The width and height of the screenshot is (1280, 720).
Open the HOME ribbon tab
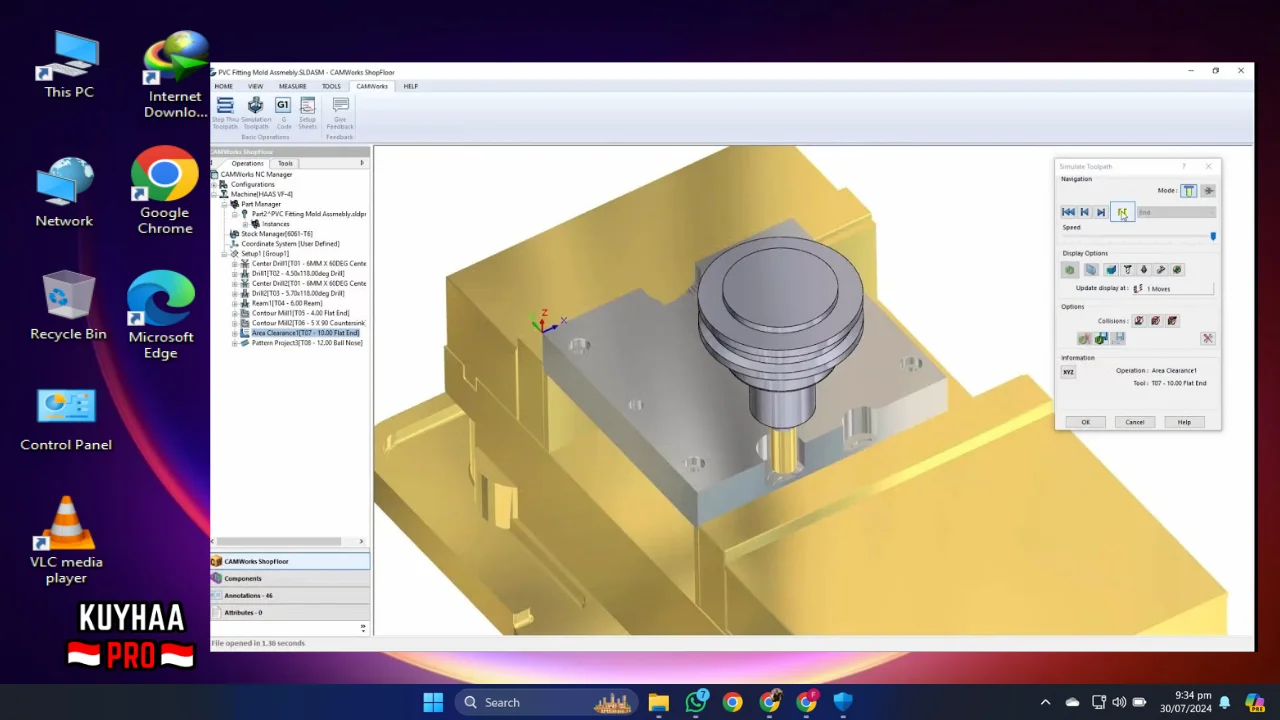[x=223, y=86]
